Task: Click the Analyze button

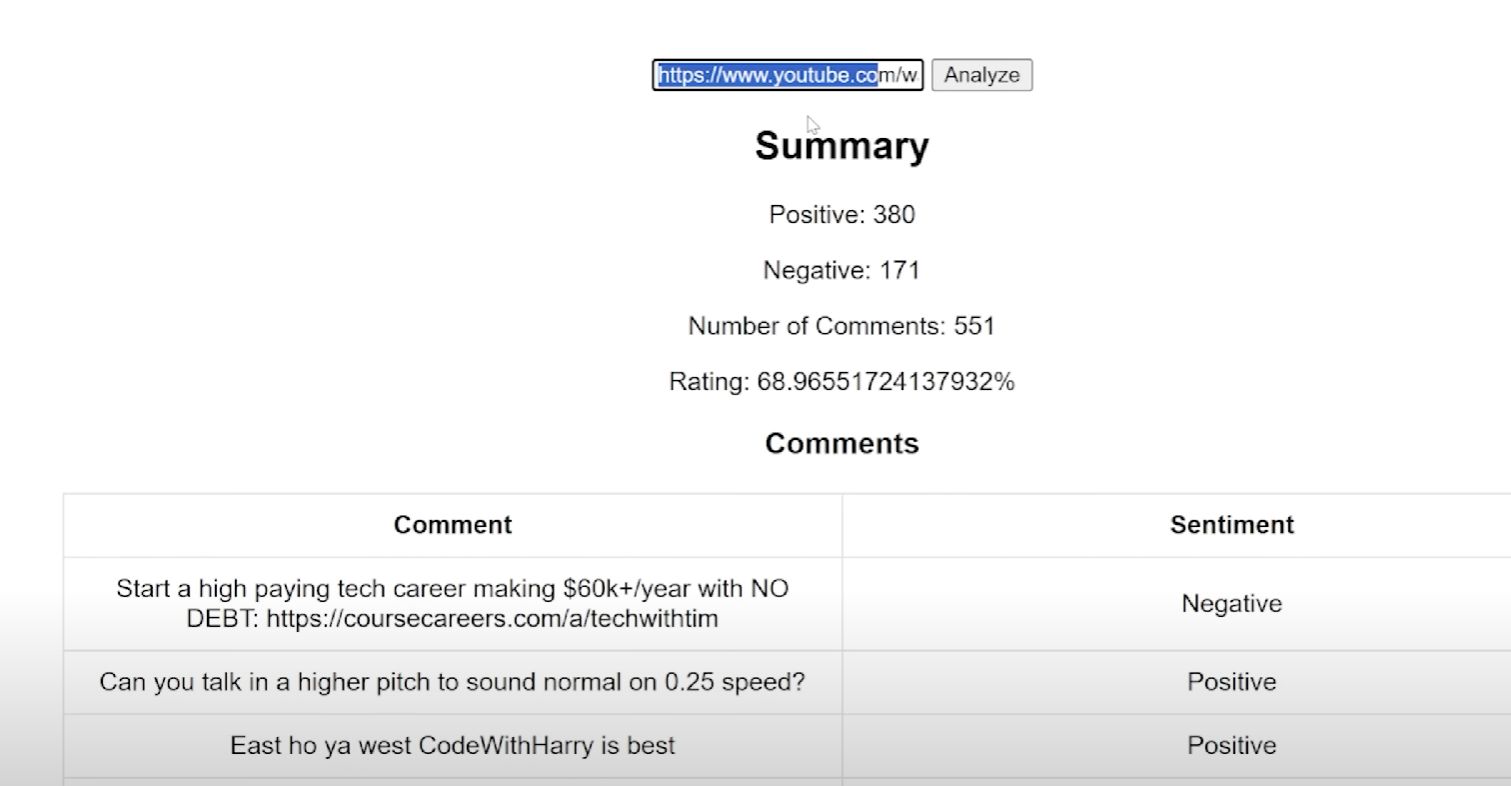Action: (x=982, y=75)
